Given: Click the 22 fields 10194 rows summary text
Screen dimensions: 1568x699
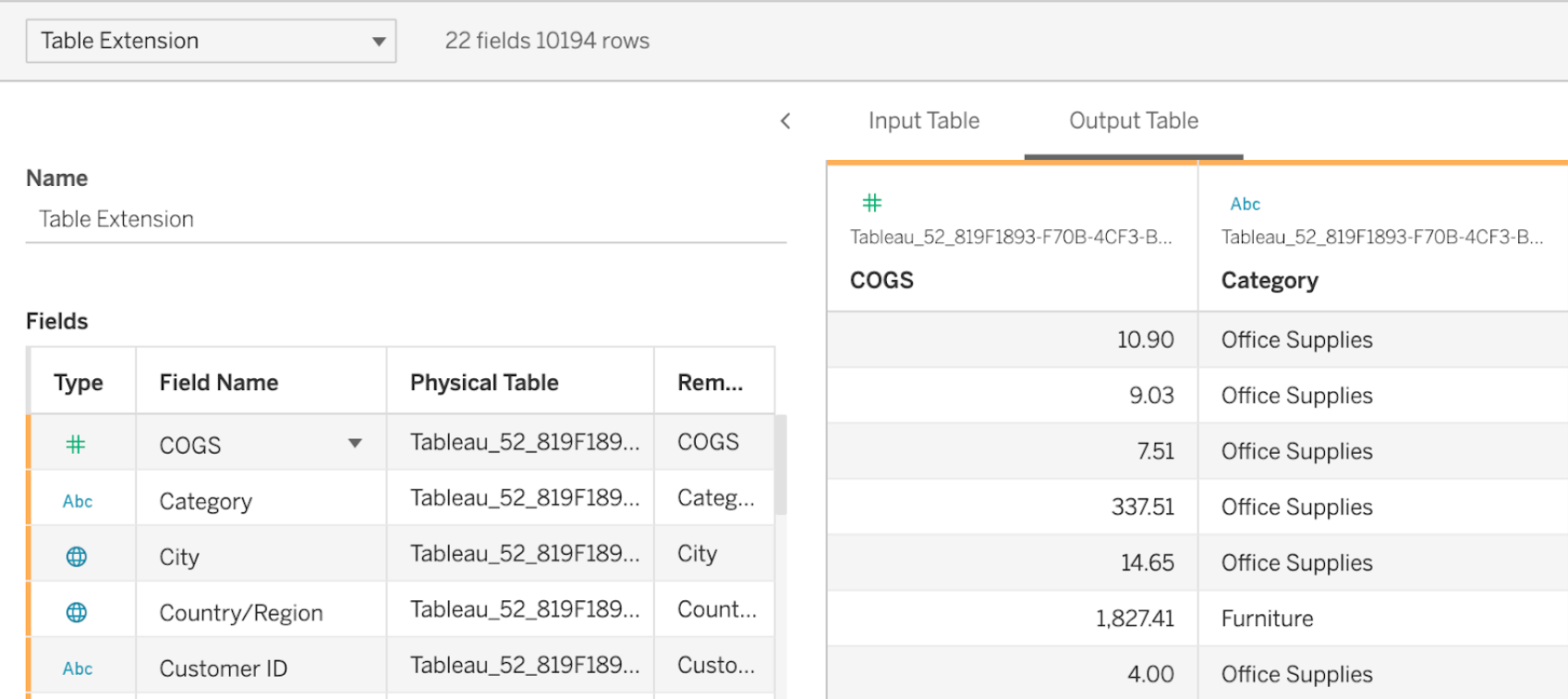Looking at the screenshot, I should pos(547,41).
